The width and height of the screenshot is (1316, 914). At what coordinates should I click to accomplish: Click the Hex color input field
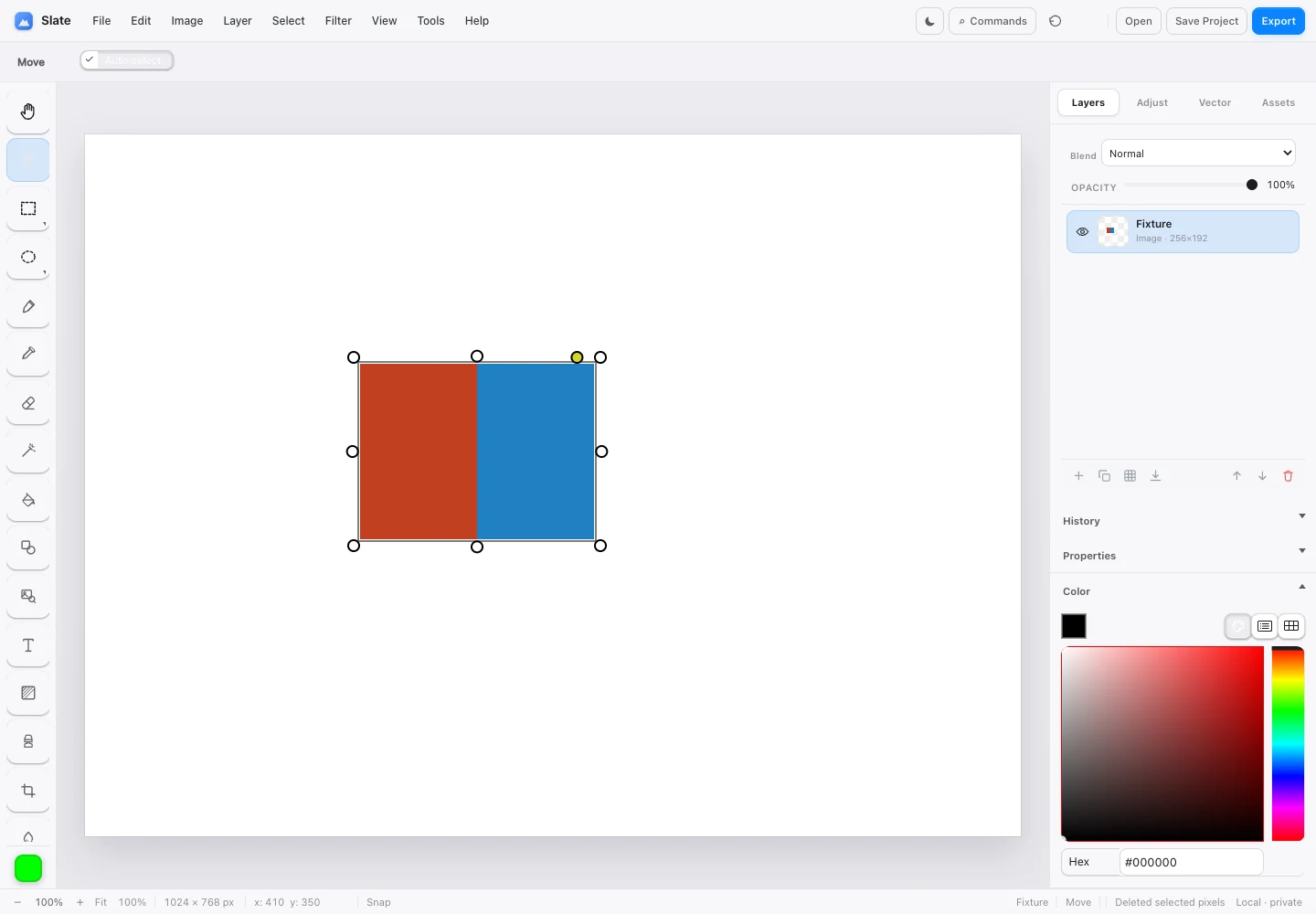(1191, 862)
